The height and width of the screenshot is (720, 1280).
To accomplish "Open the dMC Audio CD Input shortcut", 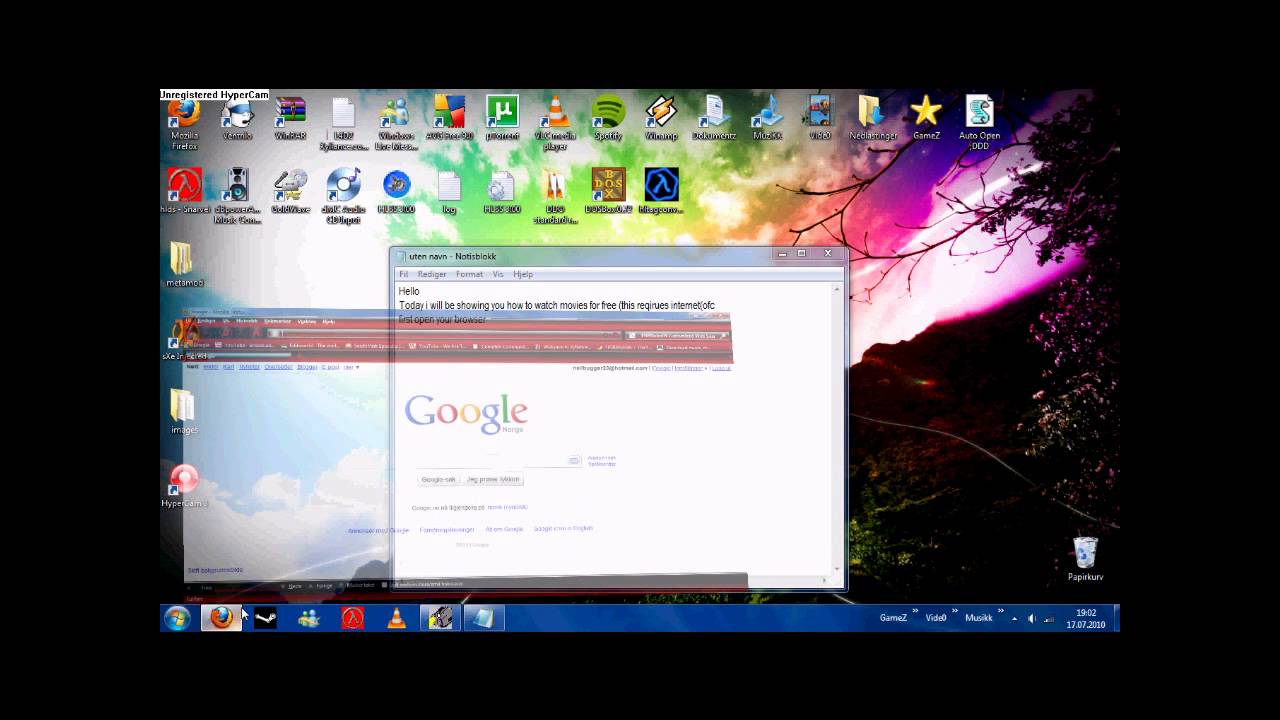I will (x=343, y=196).
